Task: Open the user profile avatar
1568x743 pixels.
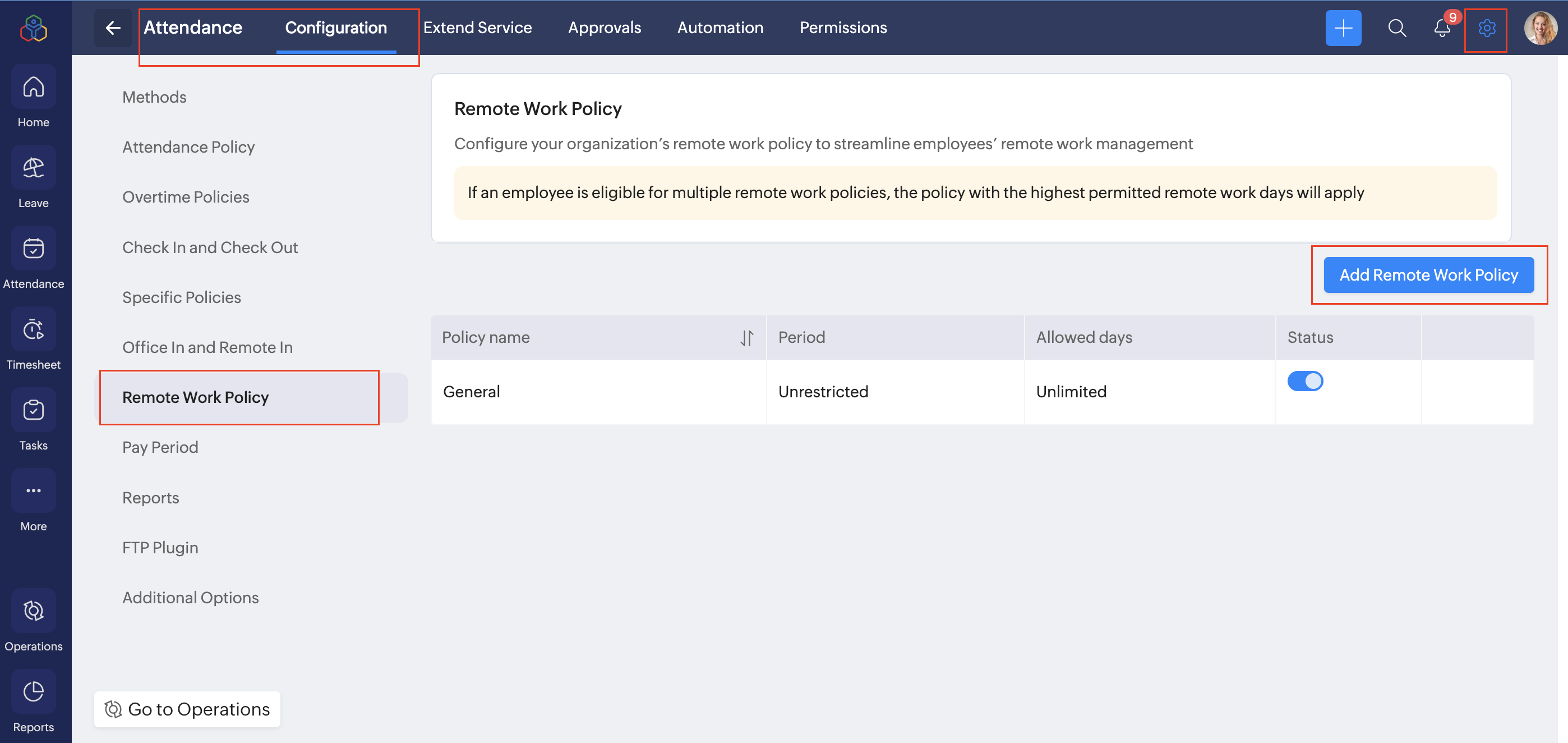Action: pyautogui.click(x=1539, y=28)
